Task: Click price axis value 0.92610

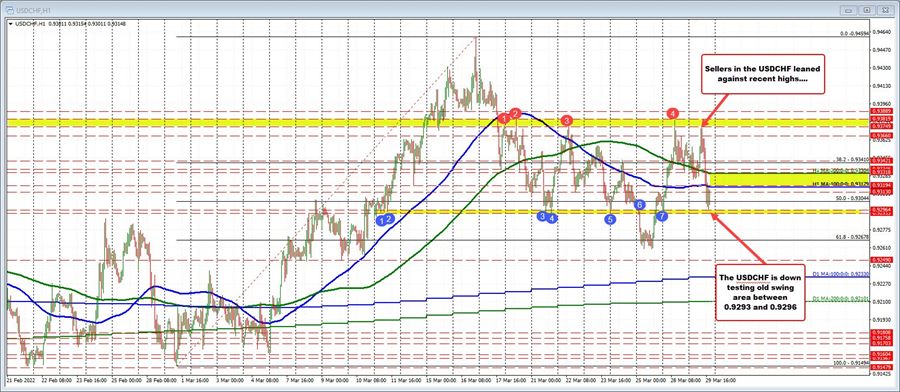Action: (881, 247)
